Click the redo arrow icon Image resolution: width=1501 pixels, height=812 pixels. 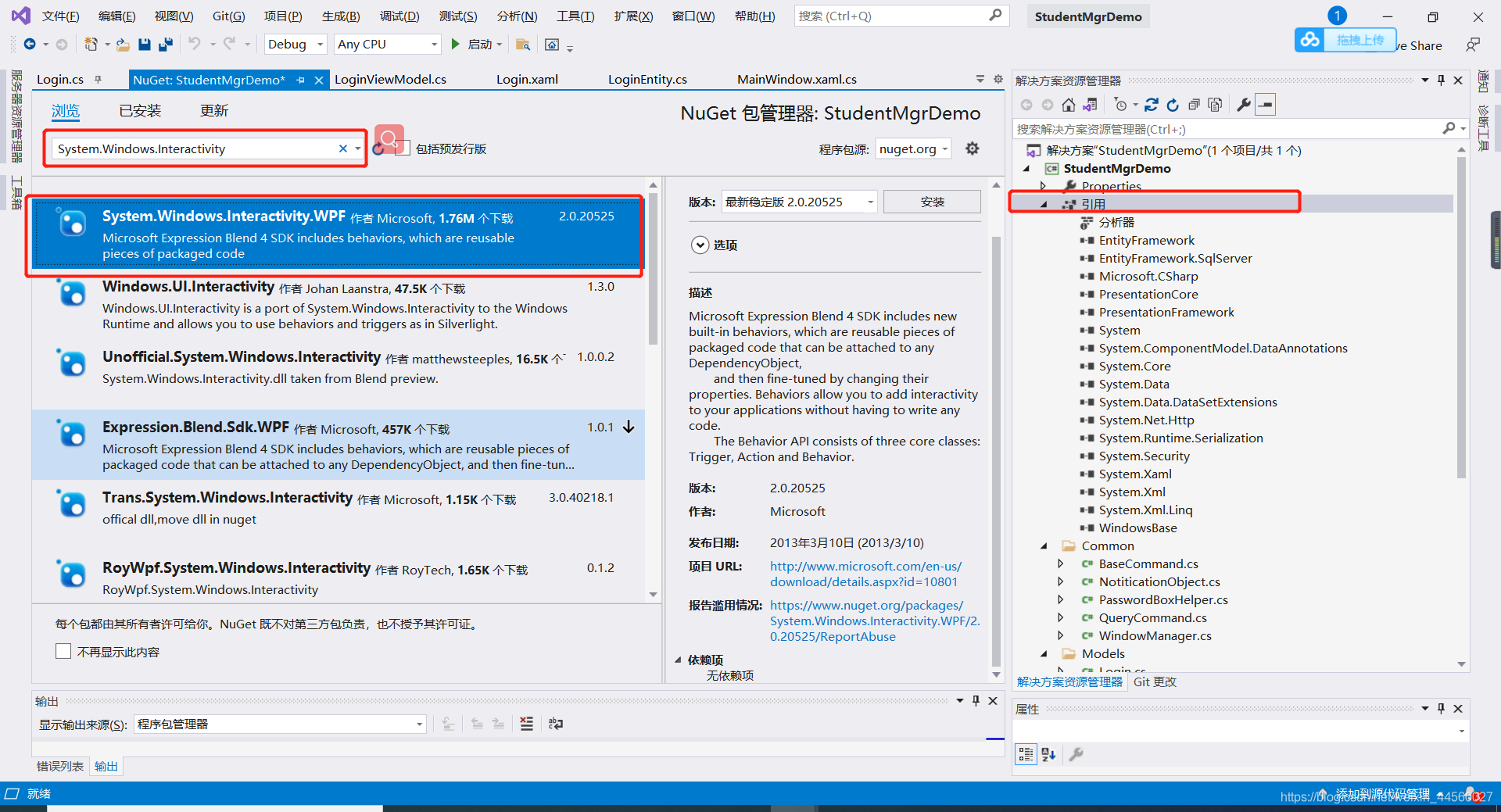tap(229, 45)
